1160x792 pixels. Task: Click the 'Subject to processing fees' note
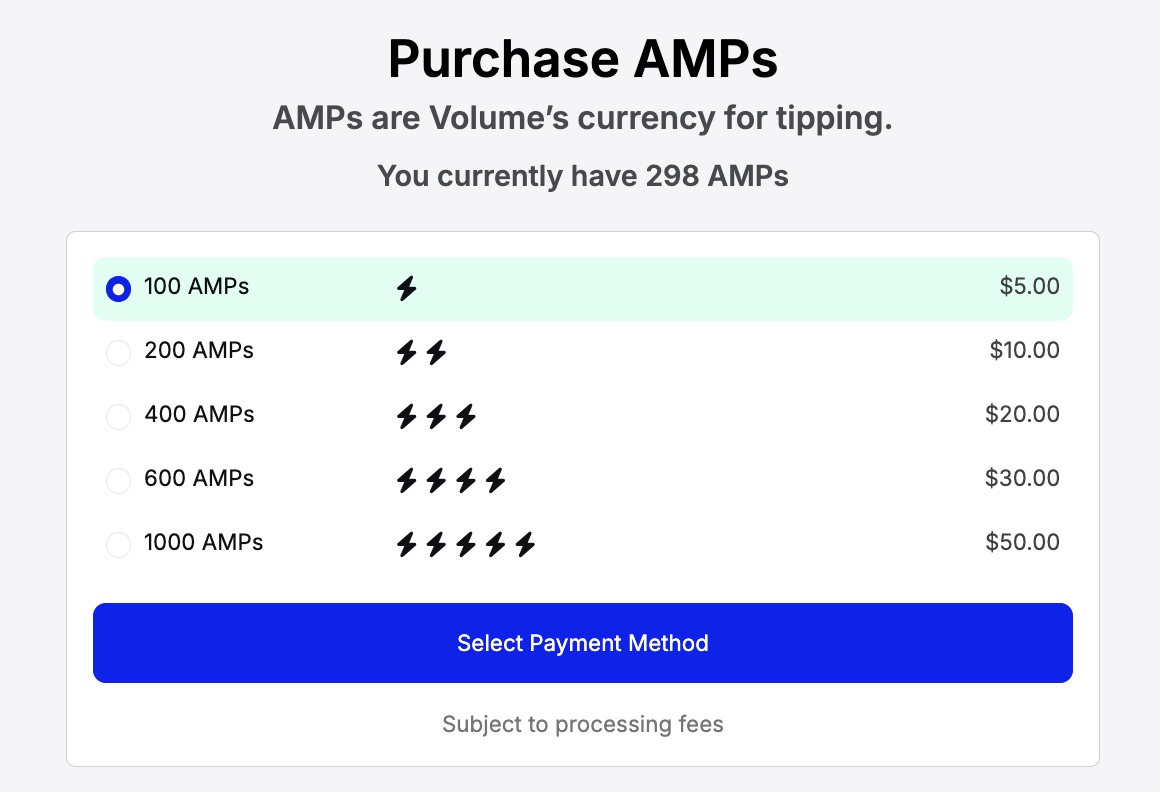[583, 724]
